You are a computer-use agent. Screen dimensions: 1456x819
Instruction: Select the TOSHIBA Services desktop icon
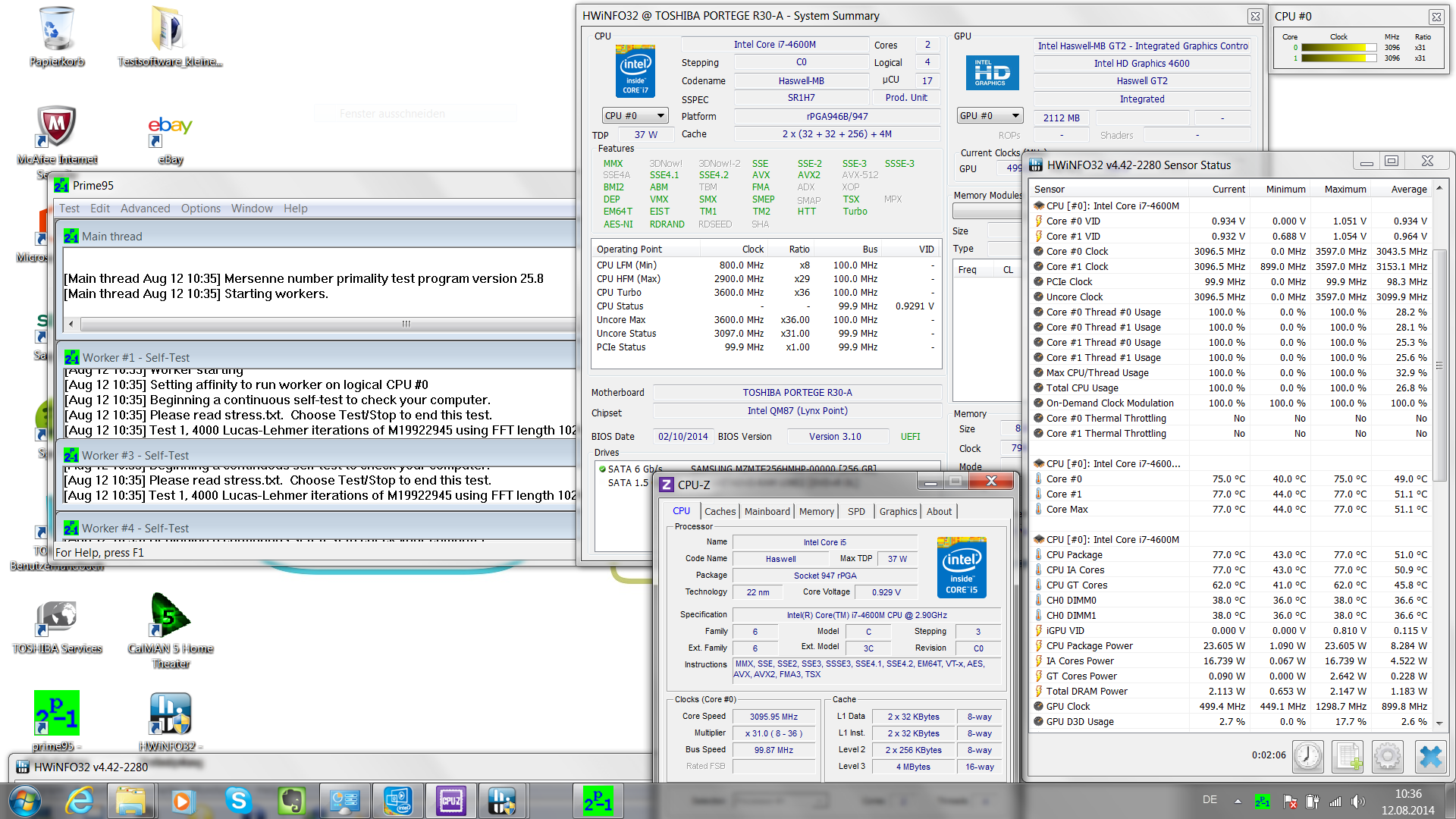click(57, 626)
